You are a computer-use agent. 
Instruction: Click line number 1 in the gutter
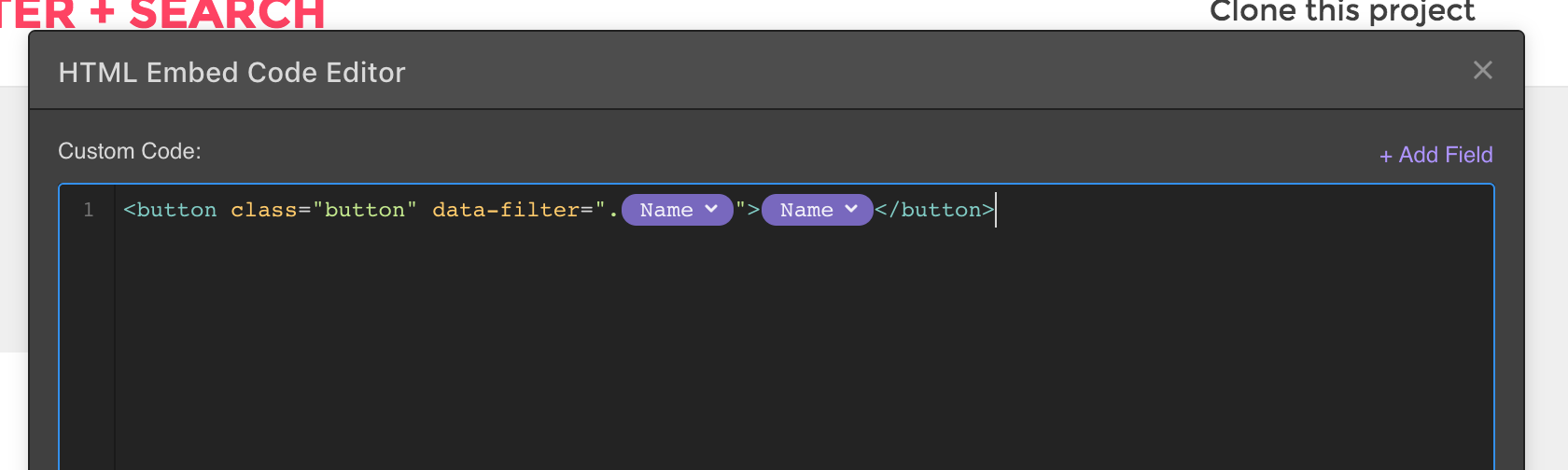89,210
